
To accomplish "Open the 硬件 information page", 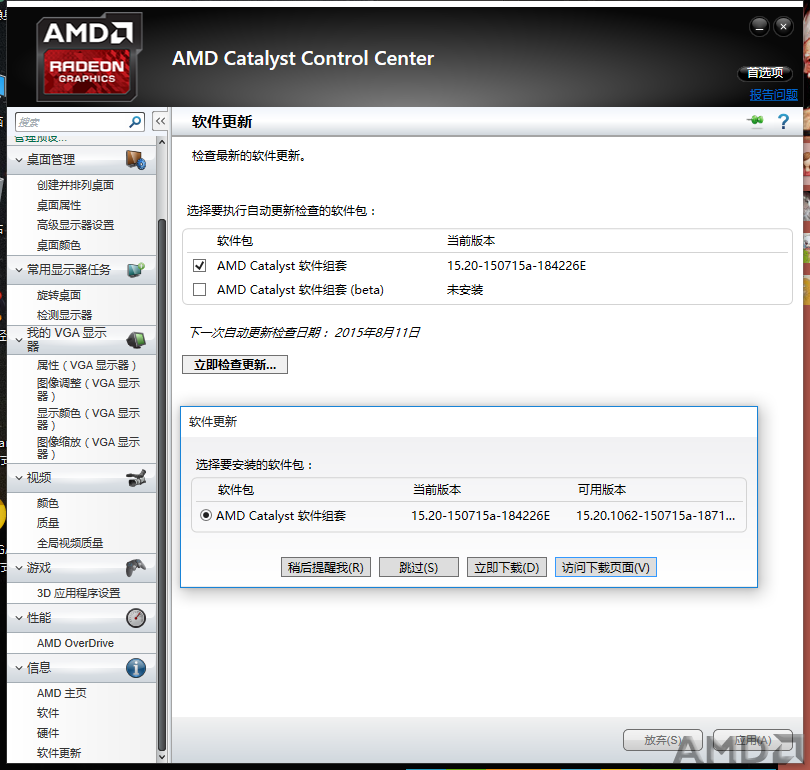I will click(x=48, y=733).
